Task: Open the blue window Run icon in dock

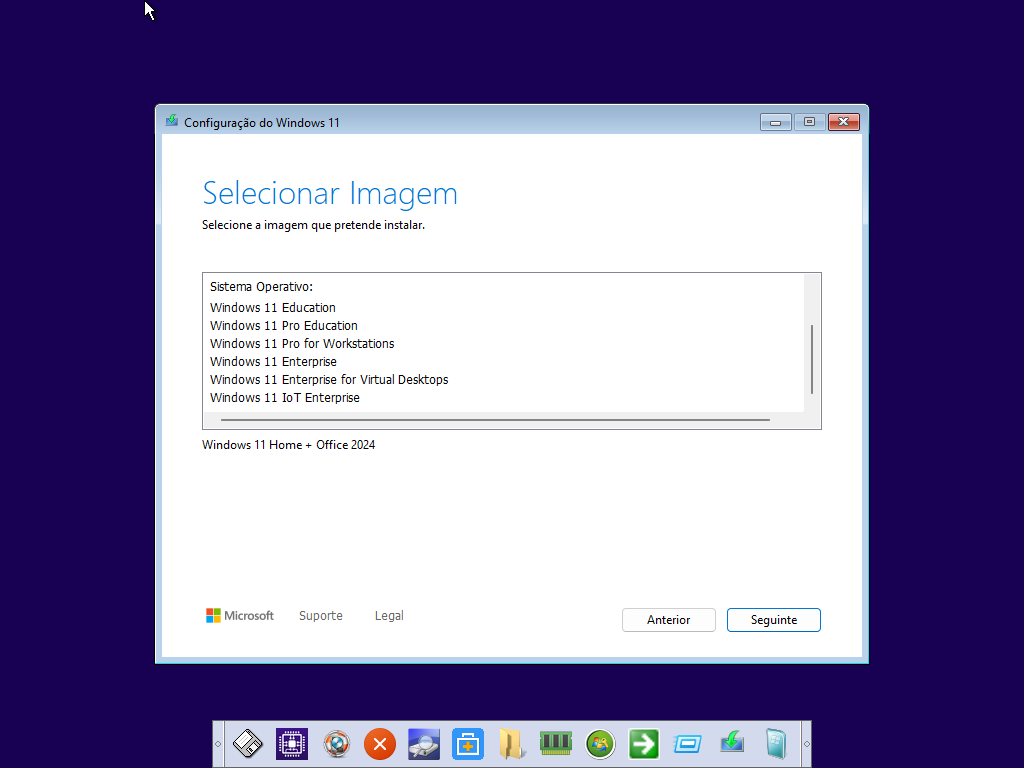Action: [687, 744]
